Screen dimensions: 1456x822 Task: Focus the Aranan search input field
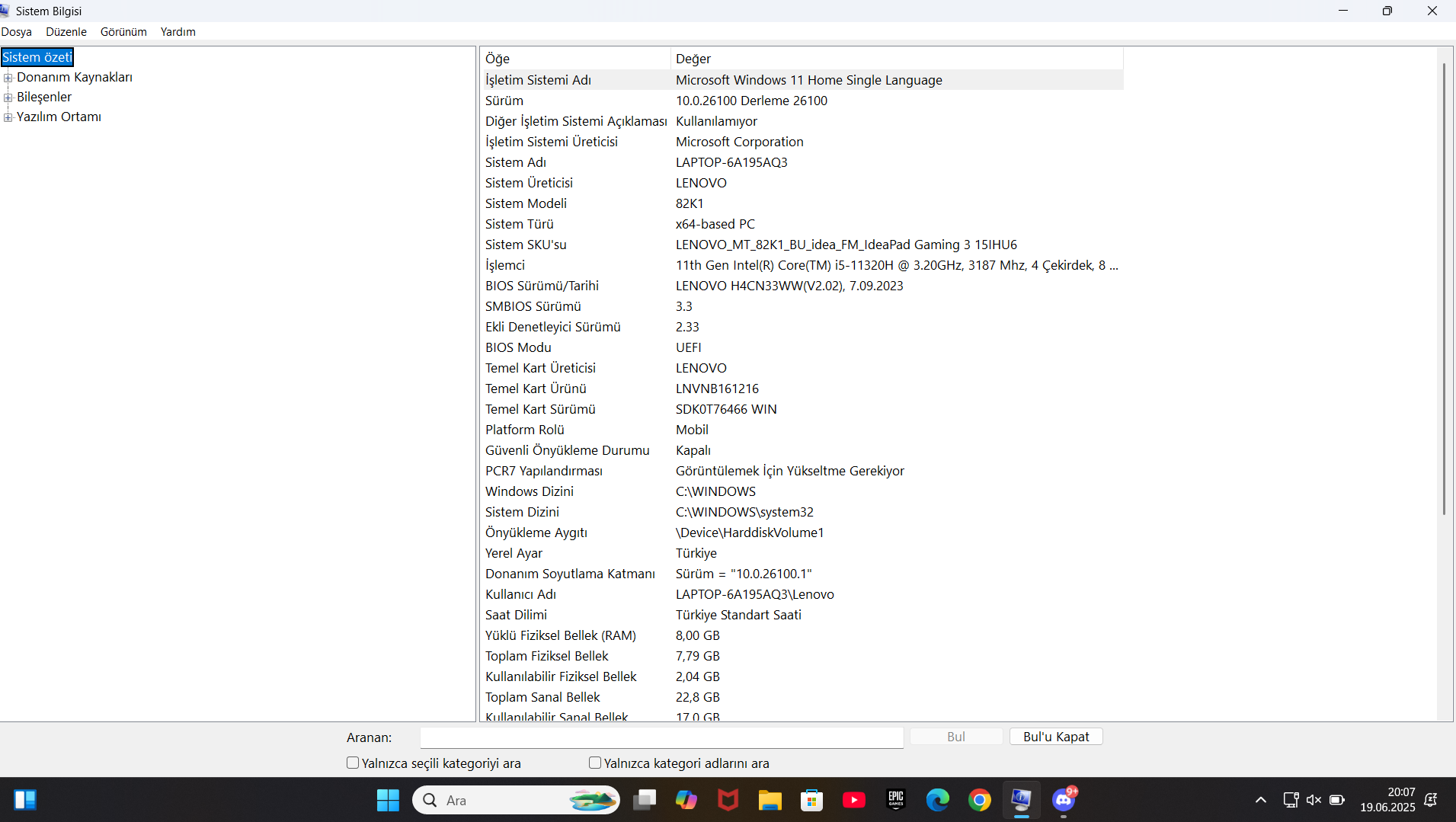[661, 737]
